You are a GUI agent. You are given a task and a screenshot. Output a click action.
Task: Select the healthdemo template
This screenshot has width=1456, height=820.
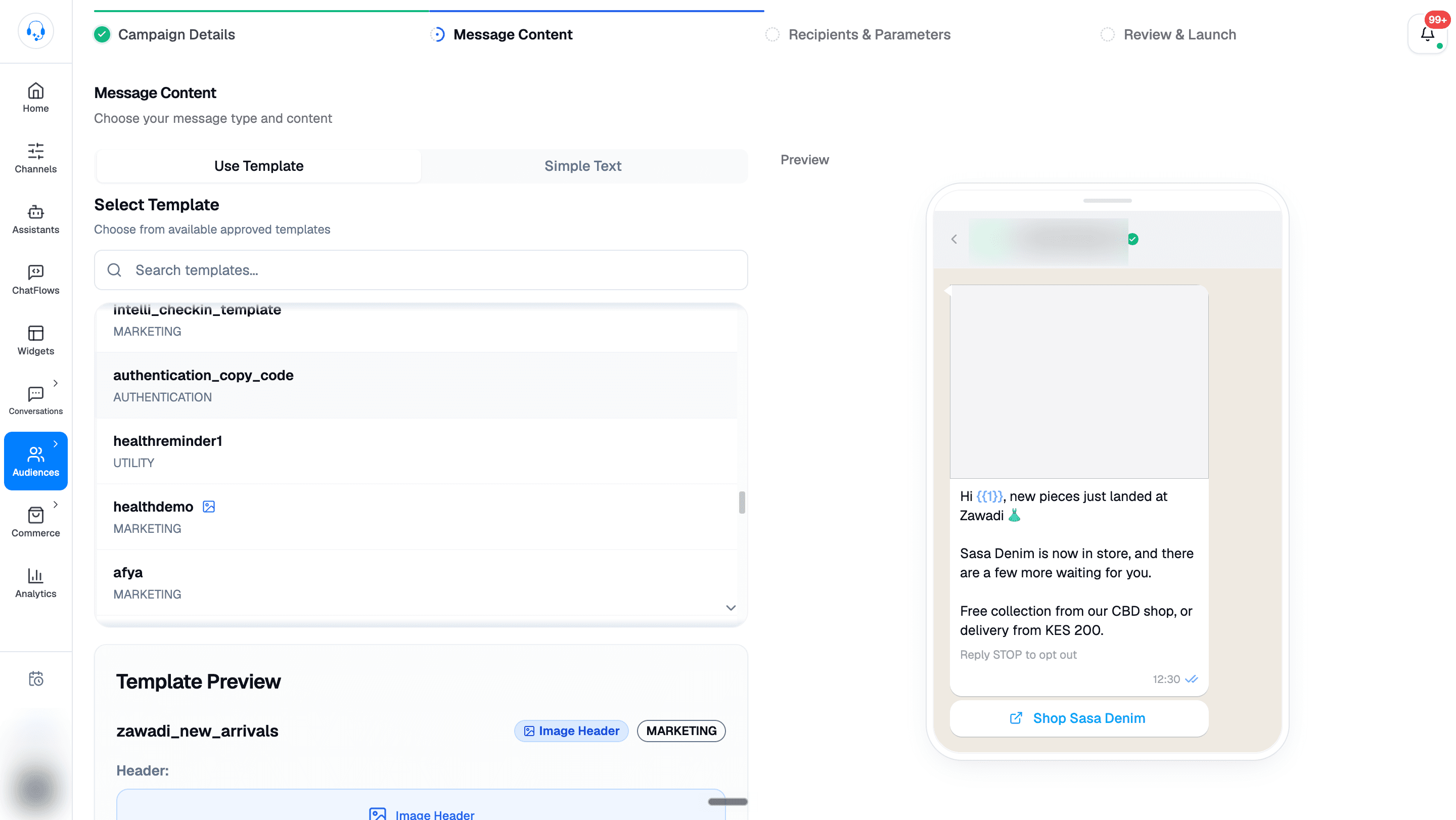[417, 517]
